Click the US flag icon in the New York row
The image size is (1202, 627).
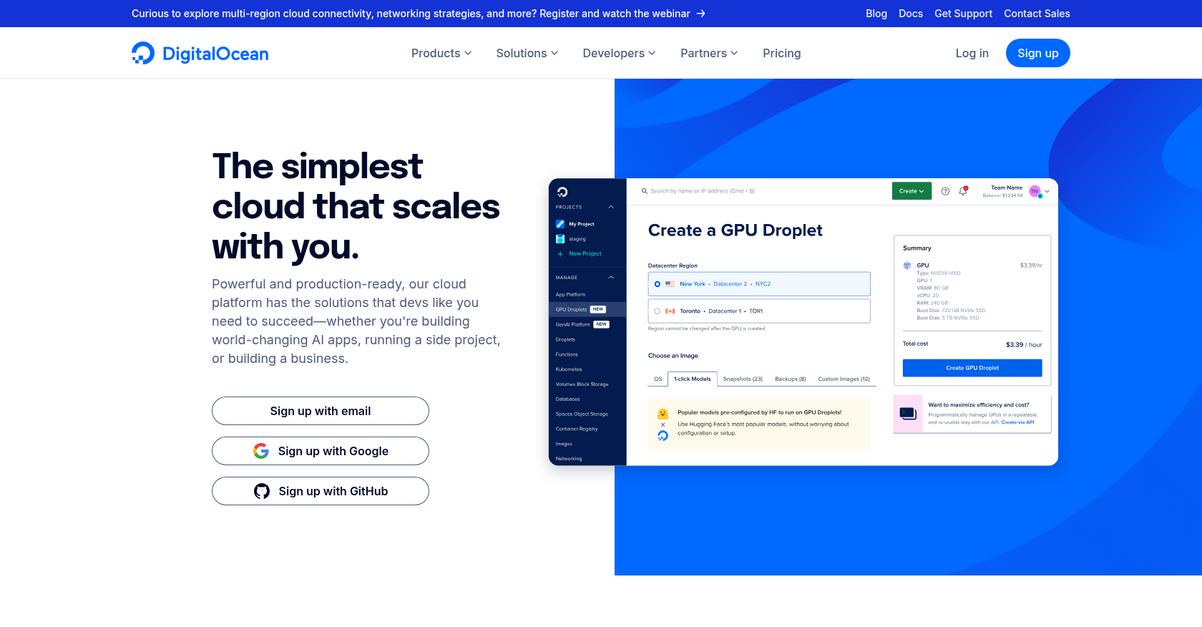tap(670, 284)
